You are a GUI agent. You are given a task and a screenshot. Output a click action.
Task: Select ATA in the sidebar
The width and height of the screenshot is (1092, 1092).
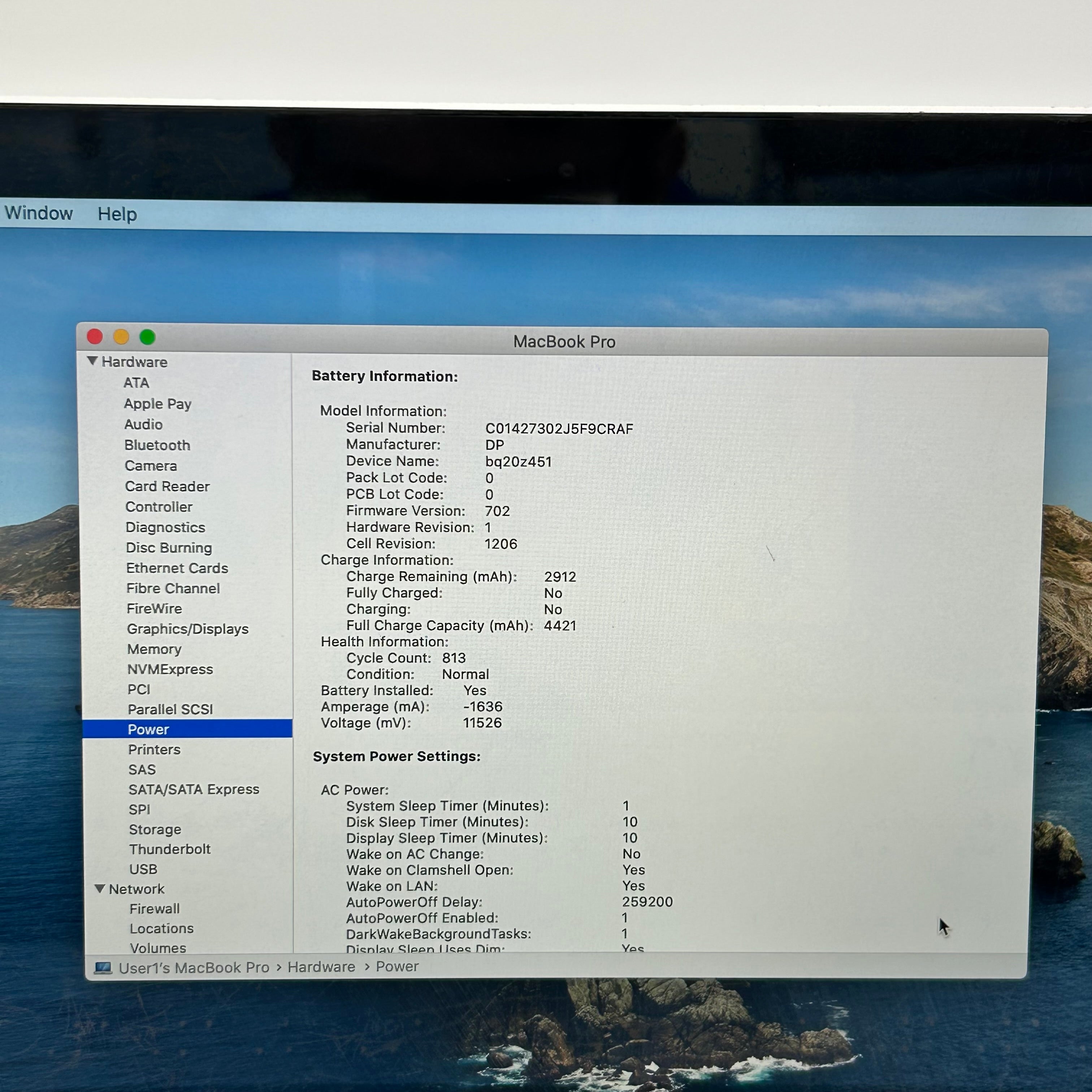point(136,383)
